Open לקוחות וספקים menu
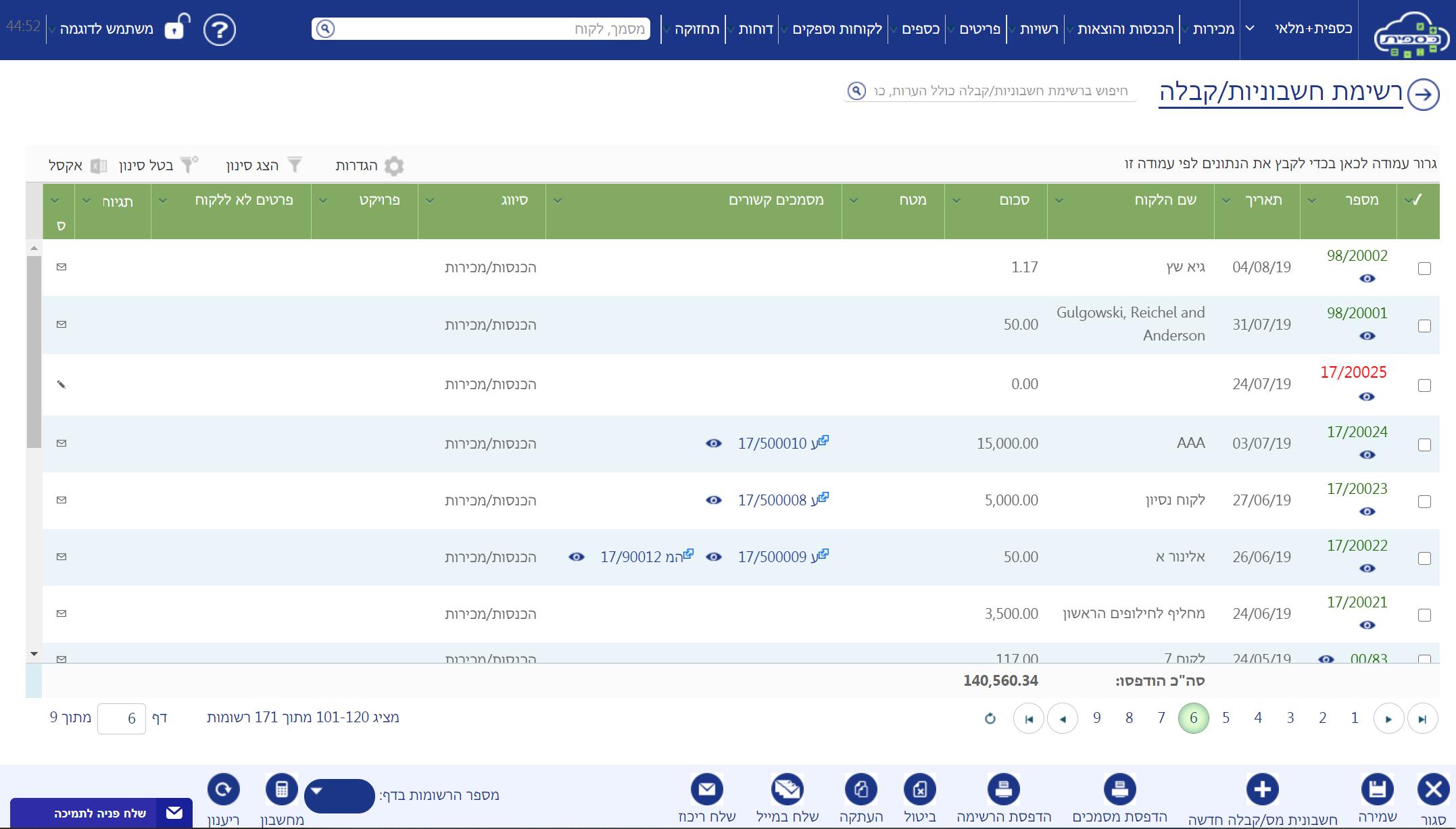 (837, 29)
